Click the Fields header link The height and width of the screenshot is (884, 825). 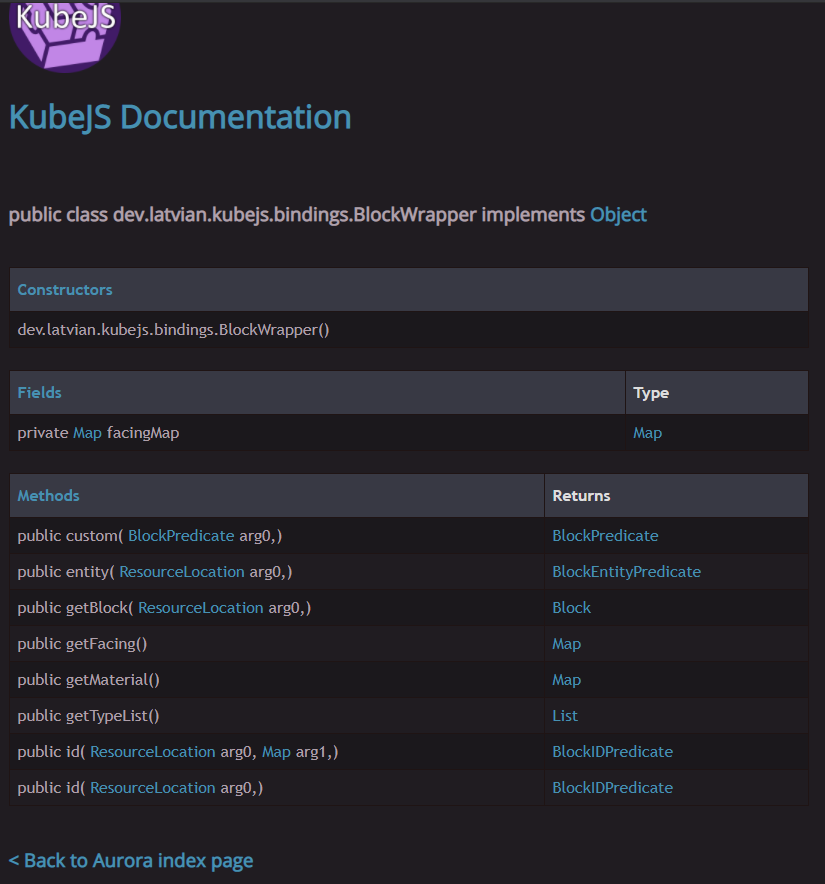[x=39, y=393]
